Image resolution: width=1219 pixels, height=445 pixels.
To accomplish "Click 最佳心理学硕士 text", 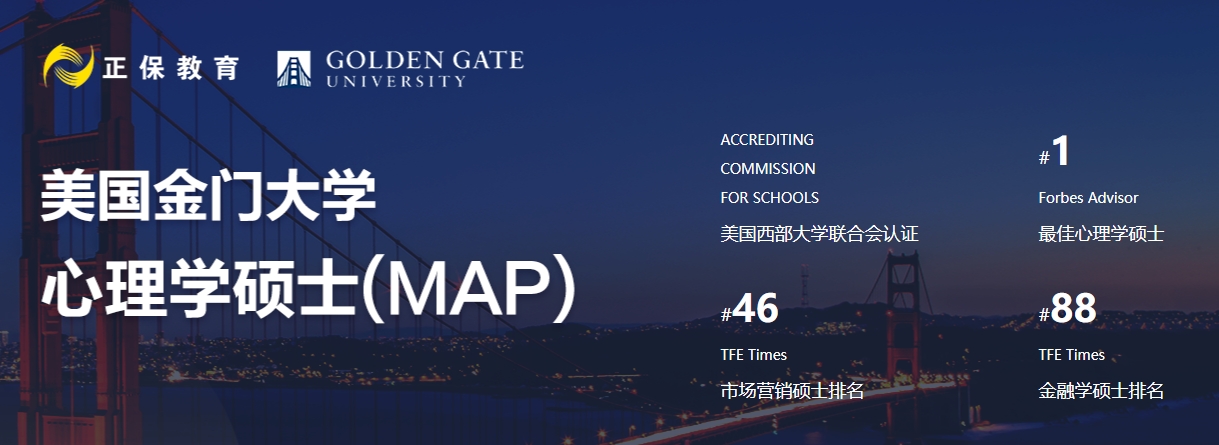I will (1101, 234).
